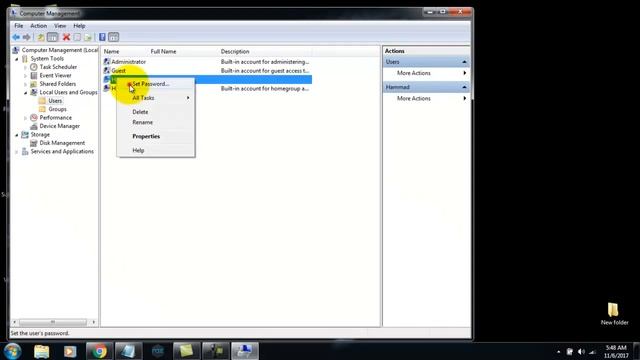Sort by the Name column header
The width and height of the screenshot is (640, 360).
[124, 51]
